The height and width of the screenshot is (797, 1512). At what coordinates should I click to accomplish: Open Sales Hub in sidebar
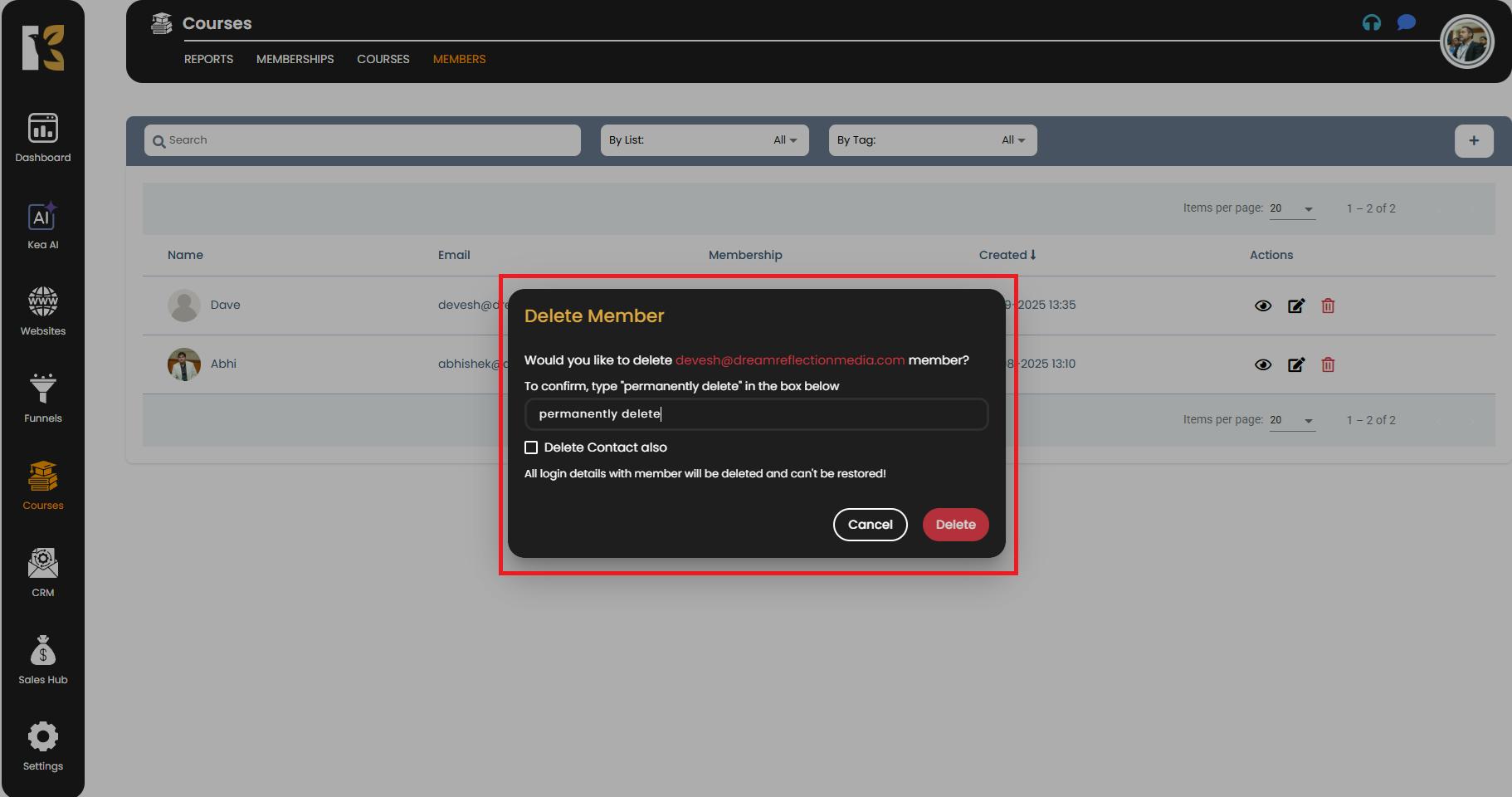[42, 660]
